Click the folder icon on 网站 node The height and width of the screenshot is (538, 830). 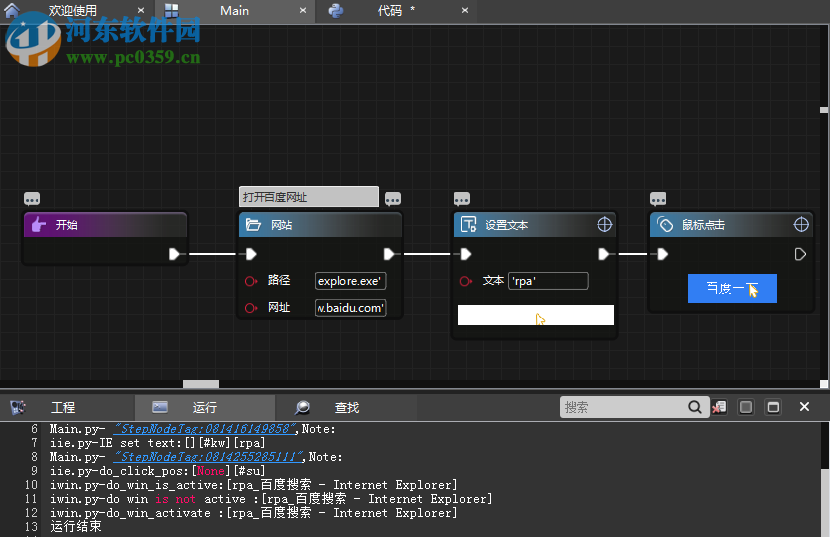click(x=253, y=225)
